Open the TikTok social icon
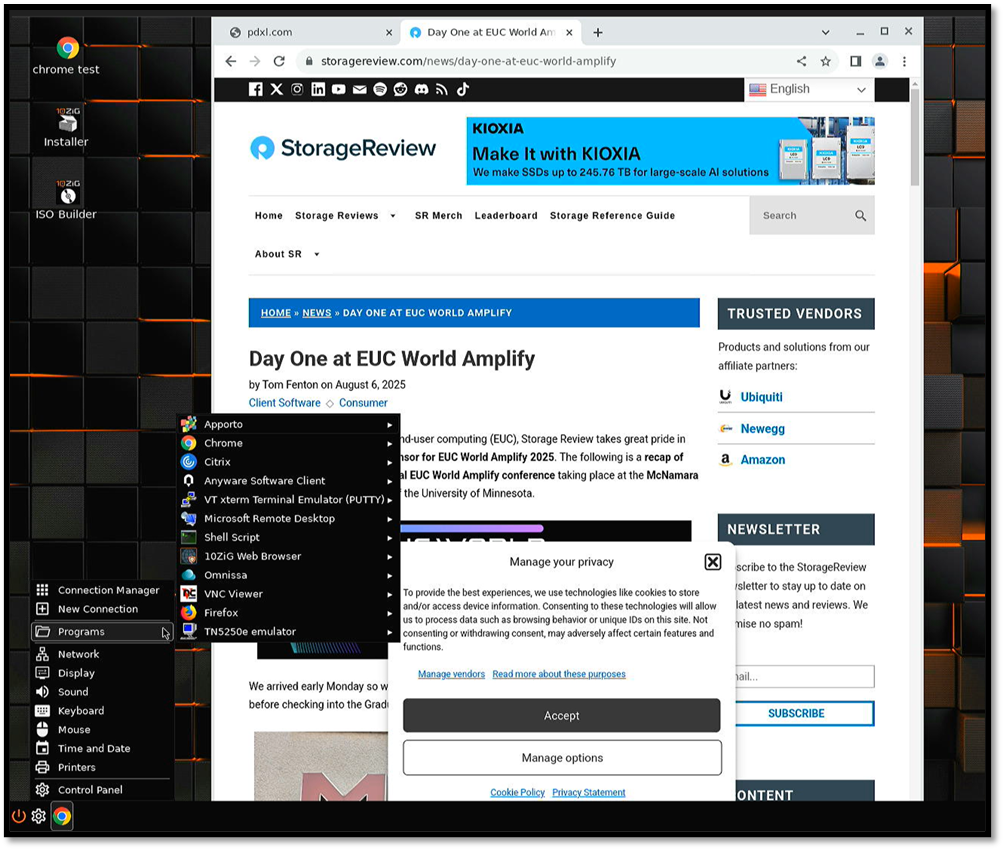 [463, 89]
